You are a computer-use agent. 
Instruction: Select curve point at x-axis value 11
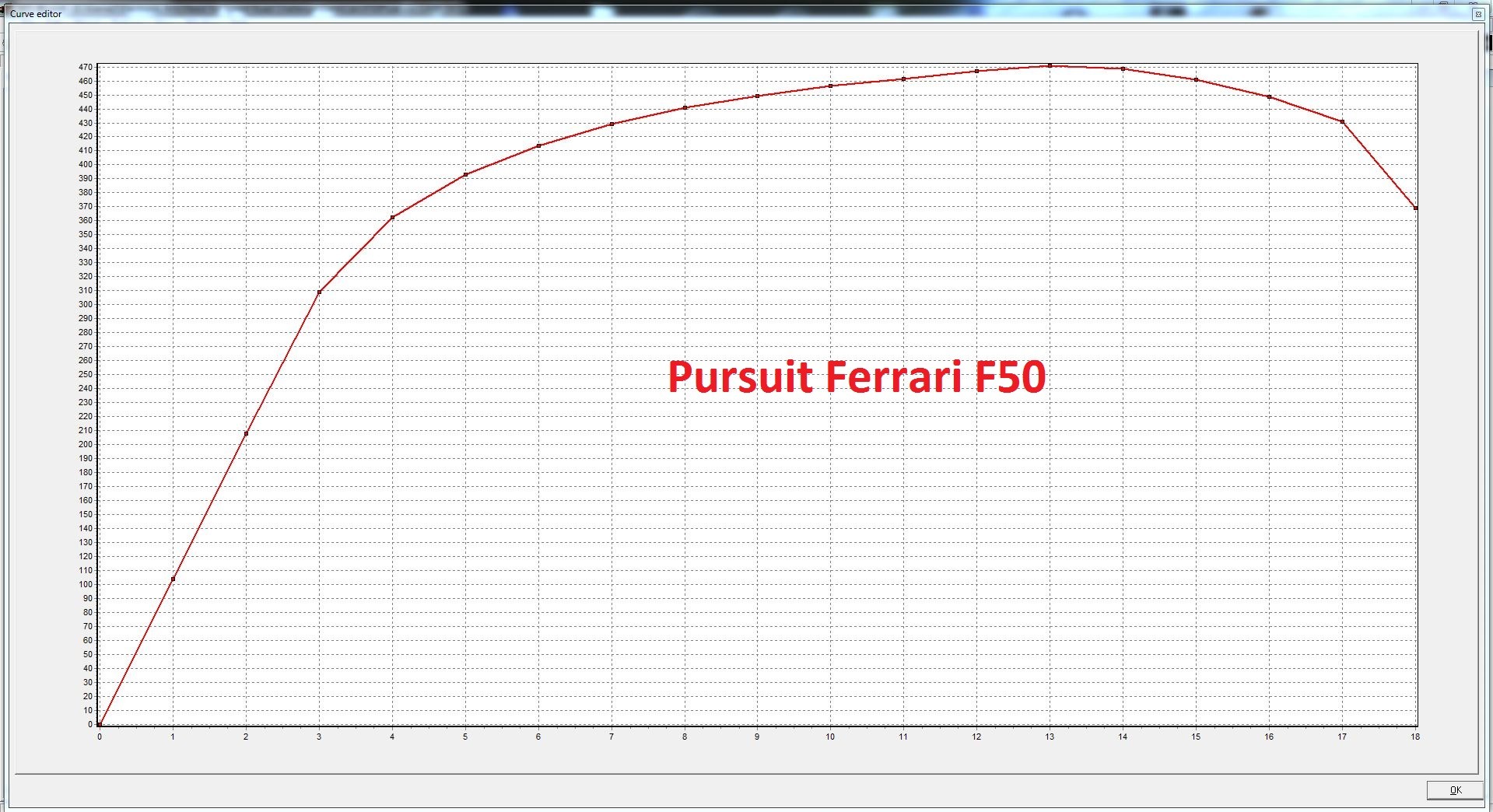[903, 79]
